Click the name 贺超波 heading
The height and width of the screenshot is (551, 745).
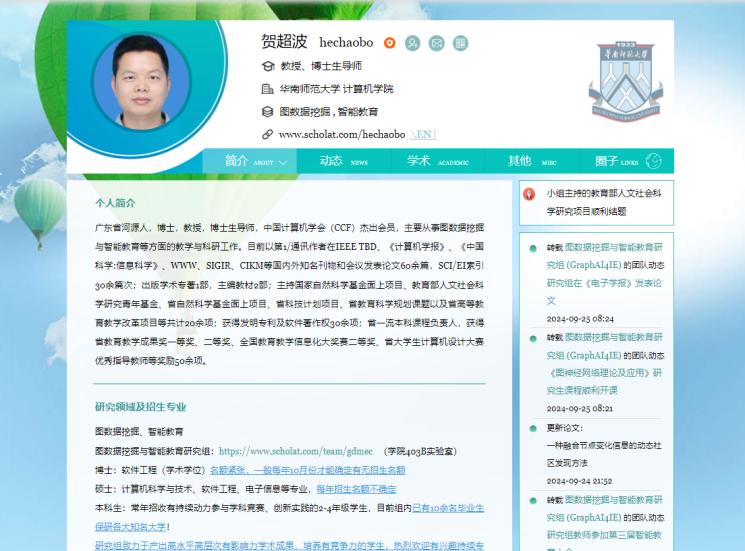284,42
